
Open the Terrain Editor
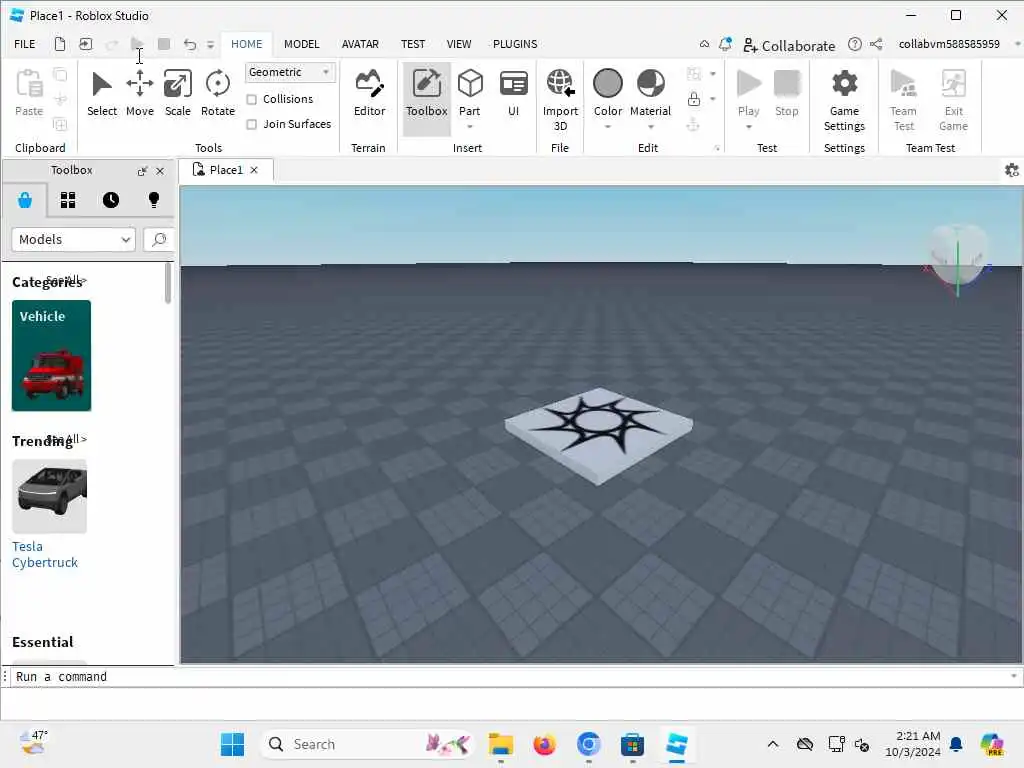tap(369, 93)
